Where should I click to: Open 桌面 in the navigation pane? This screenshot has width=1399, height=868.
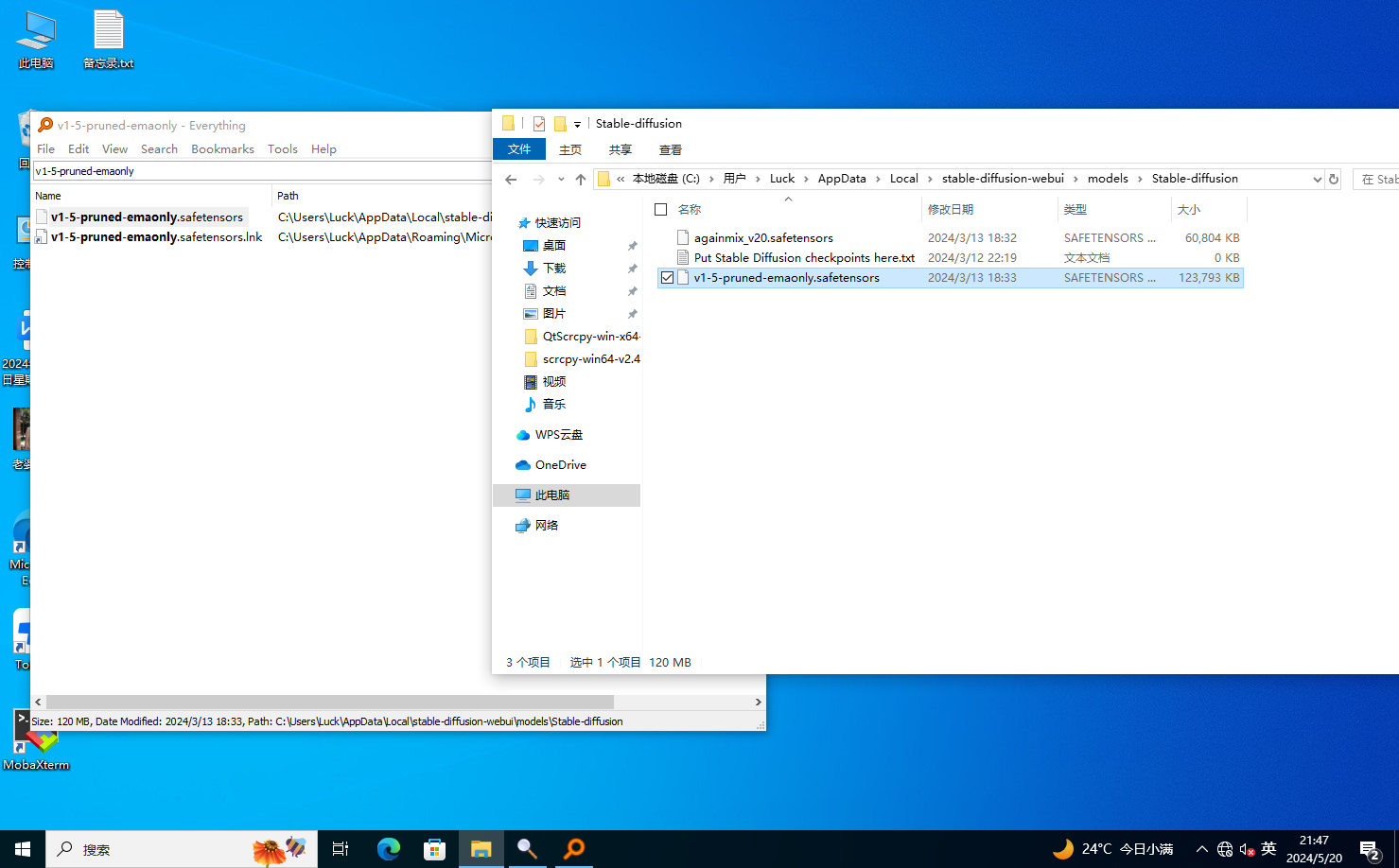(554, 246)
